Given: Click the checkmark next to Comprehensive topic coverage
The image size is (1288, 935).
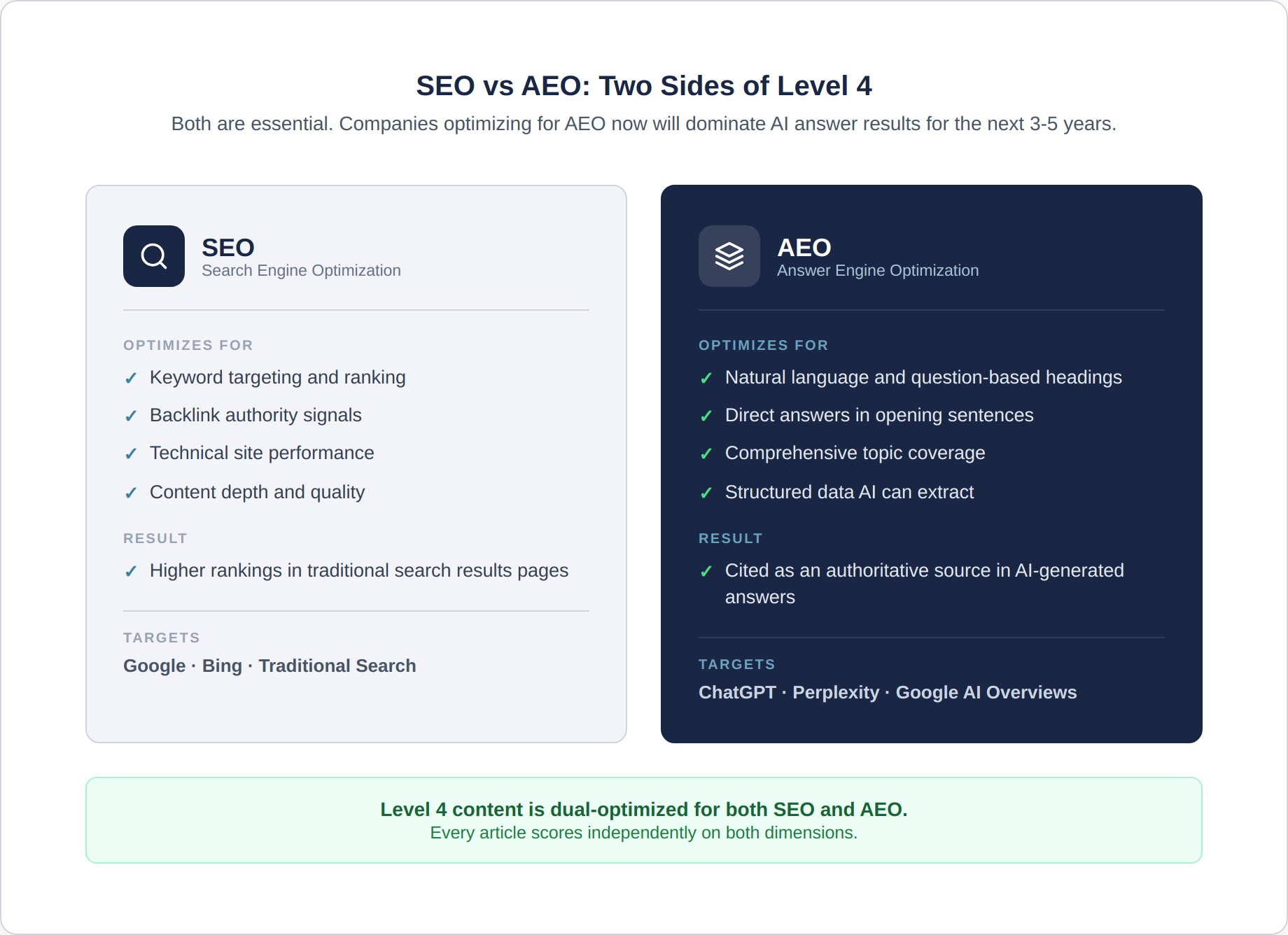Looking at the screenshot, I should (706, 454).
